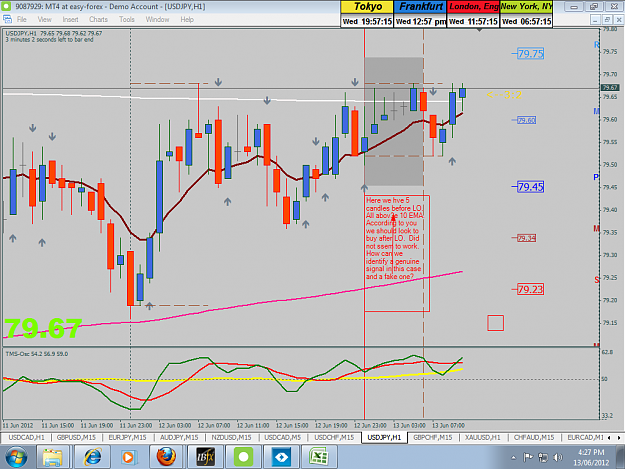
Task: Select the active USDJPY,H1 chart tab
Action: [384, 437]
